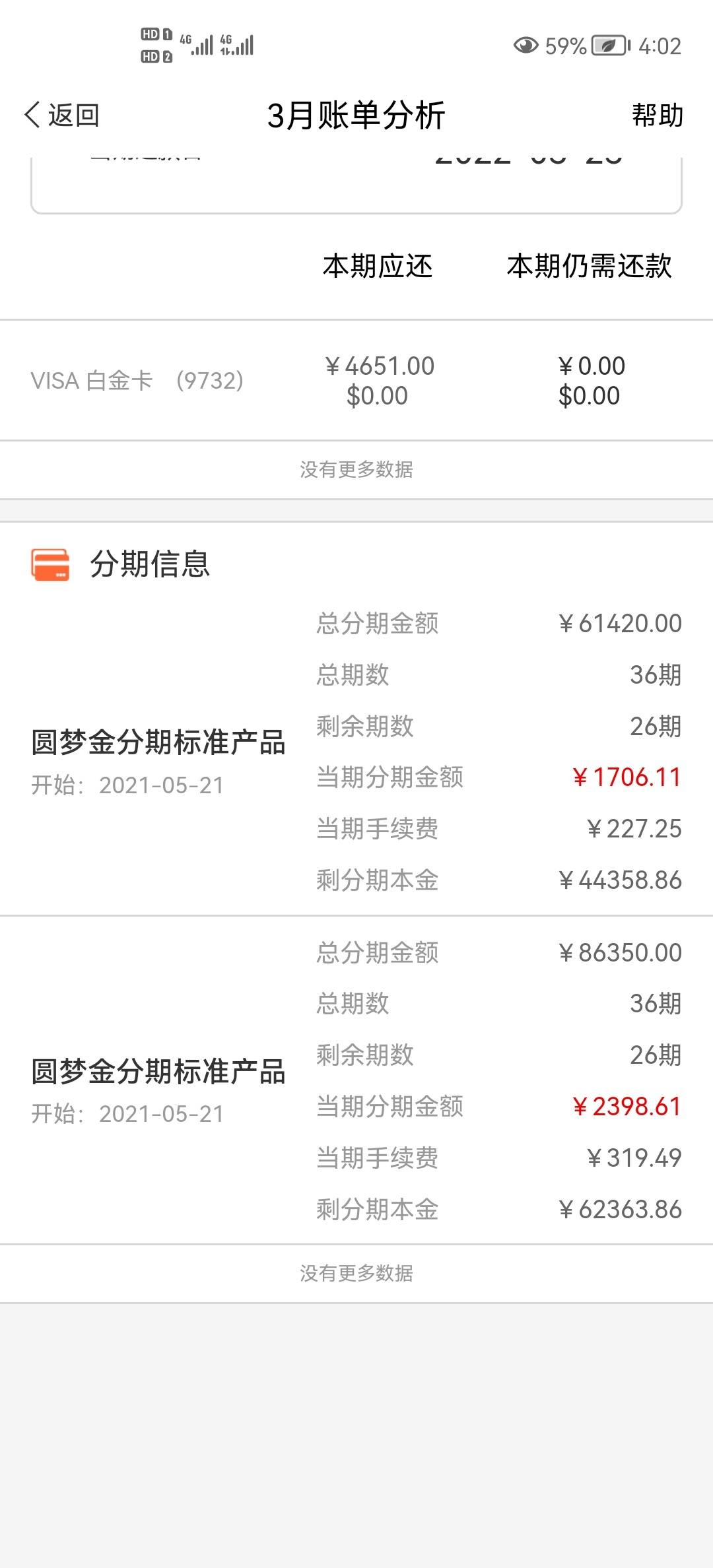Tap the back arrow chevron icon
713x1568 pixels.
pyautogui.click(x=32, y=115)
